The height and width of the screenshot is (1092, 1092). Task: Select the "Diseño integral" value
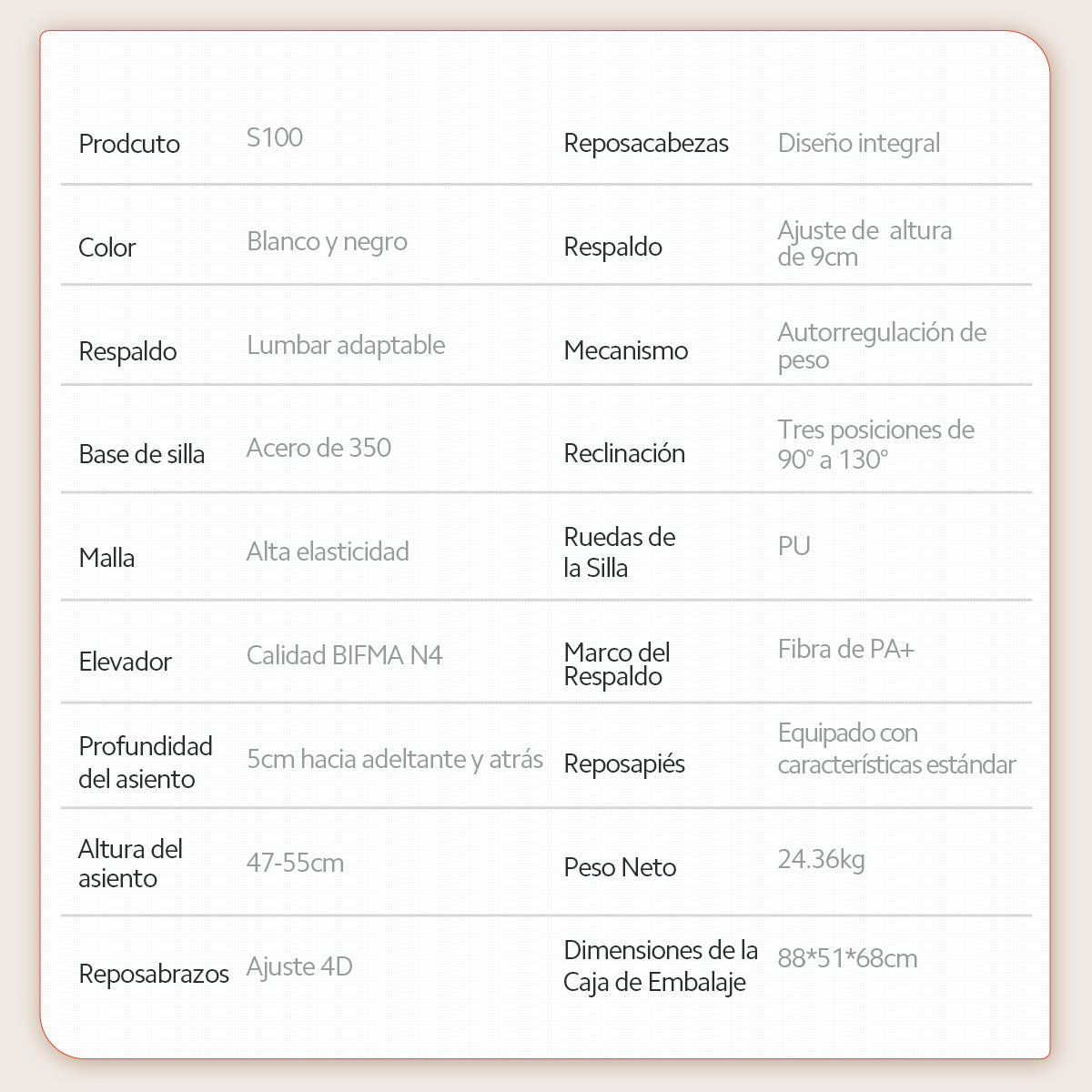coord(859,144)
